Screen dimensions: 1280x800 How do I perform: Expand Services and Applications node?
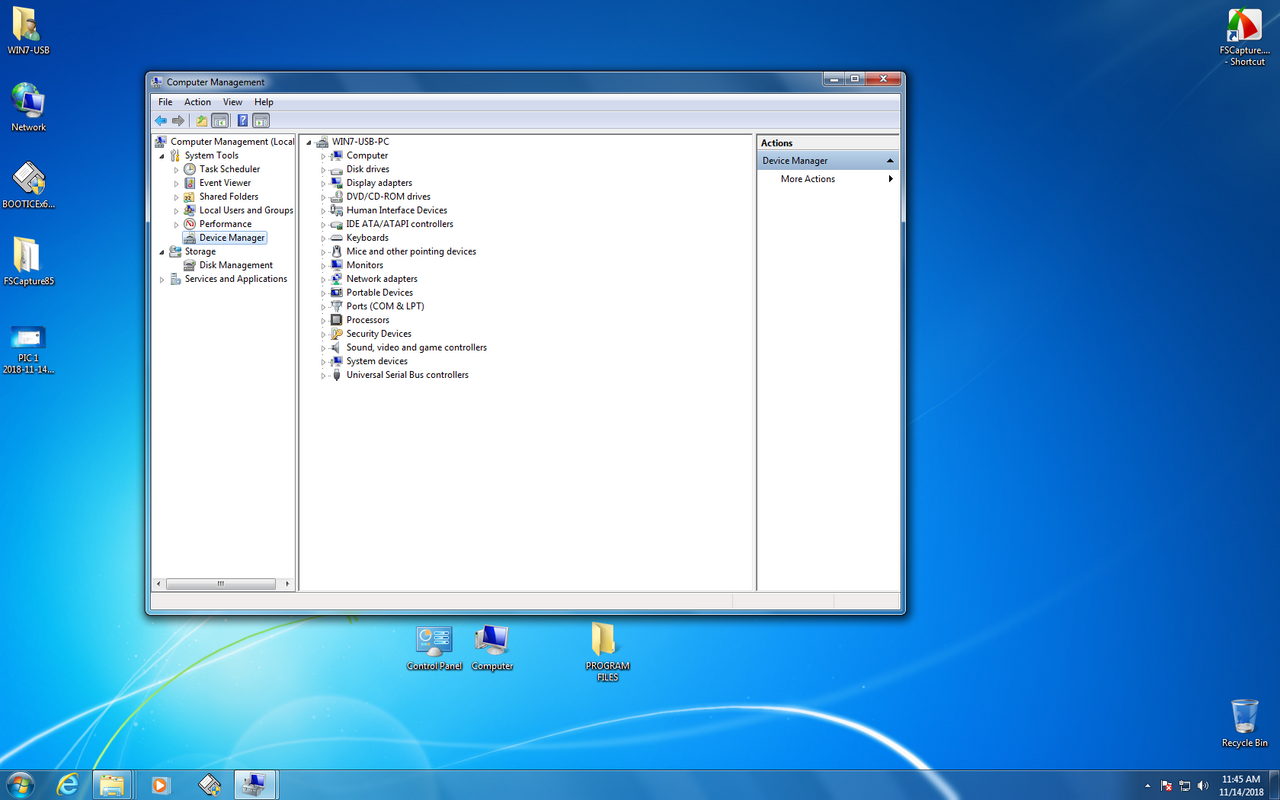coord(162,279)
